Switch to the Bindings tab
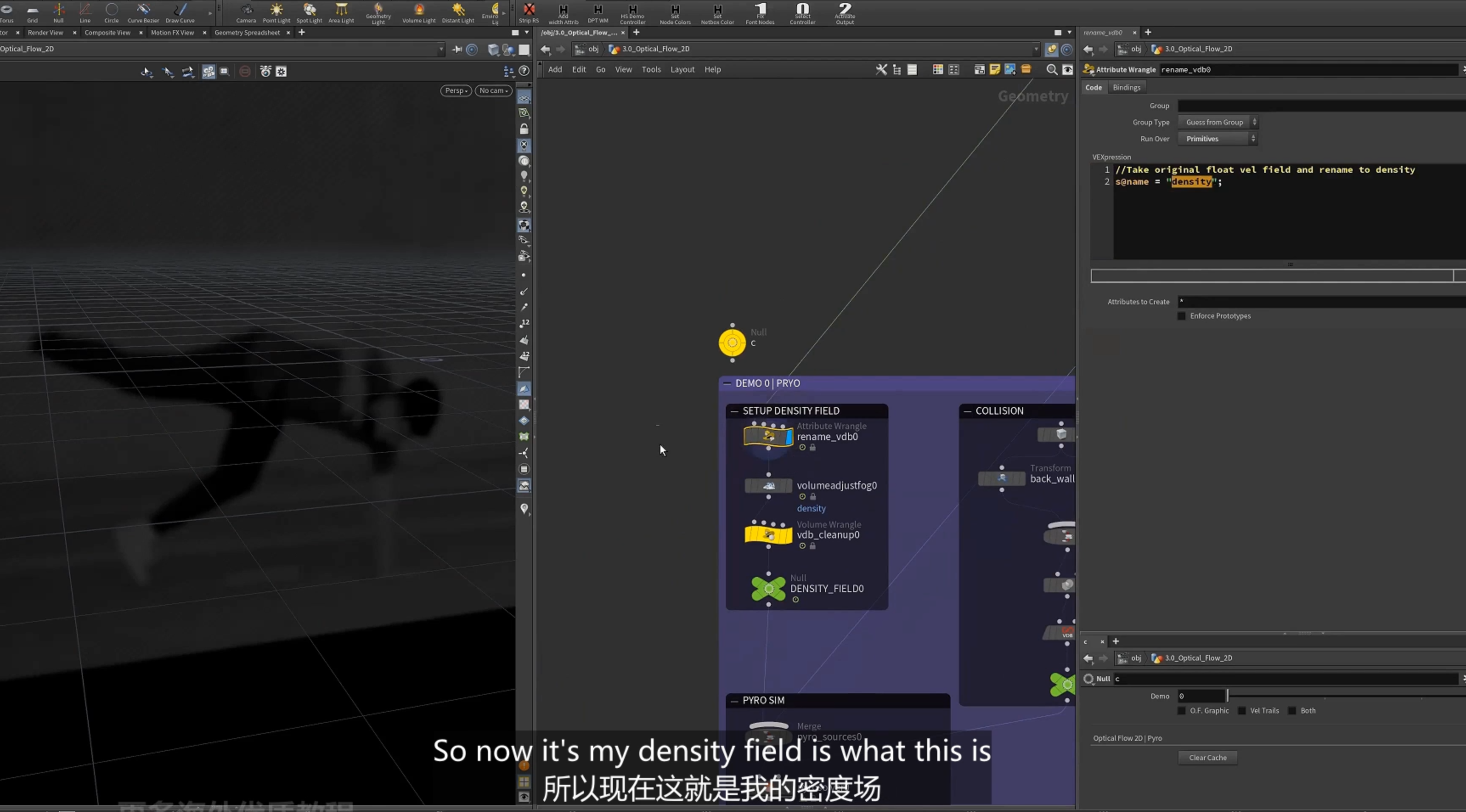Screen dimensions: 1466x812 [x=1126, y=87]
